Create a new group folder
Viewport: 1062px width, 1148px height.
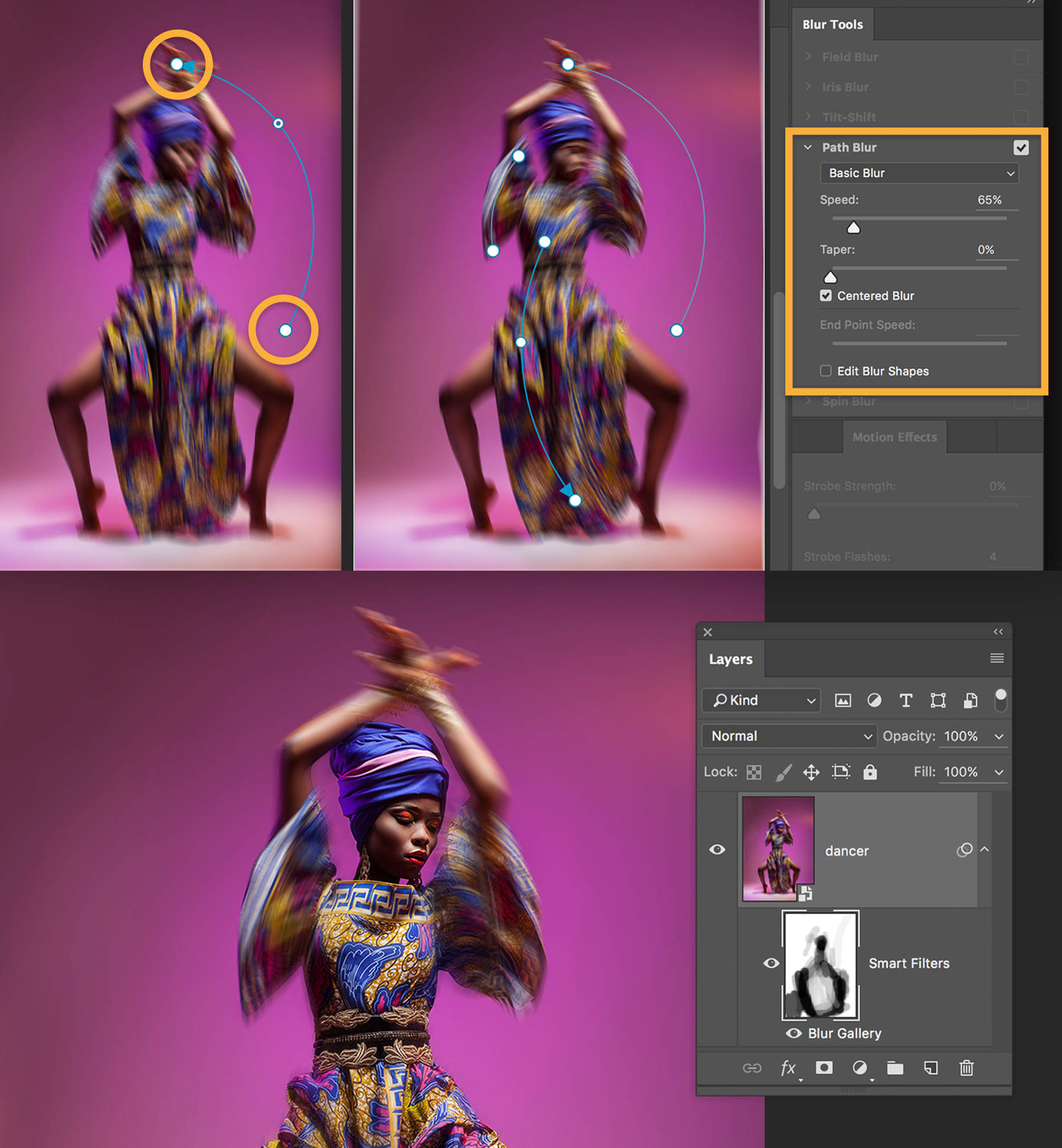[x=895, y=1068]
